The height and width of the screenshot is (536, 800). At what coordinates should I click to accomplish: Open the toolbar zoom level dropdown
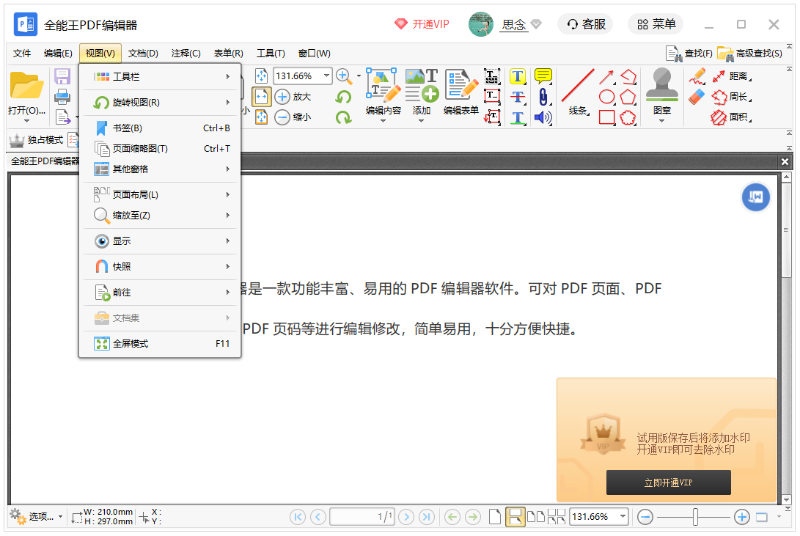click(326, 76)
